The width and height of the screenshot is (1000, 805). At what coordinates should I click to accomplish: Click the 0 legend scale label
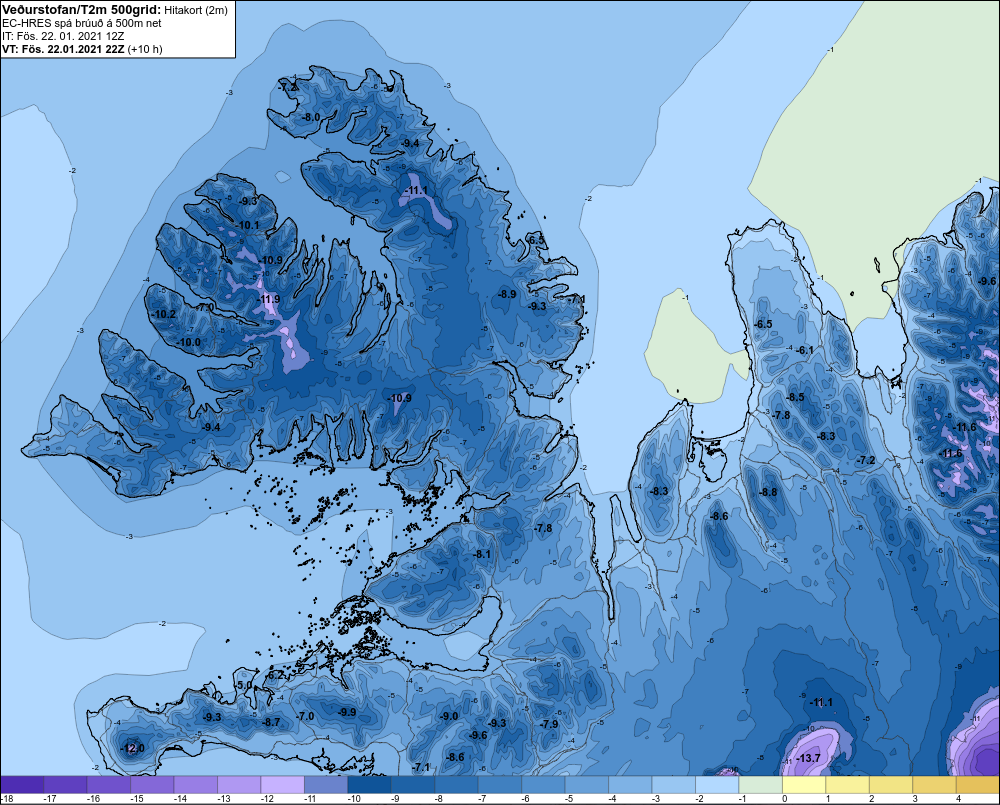784,798
